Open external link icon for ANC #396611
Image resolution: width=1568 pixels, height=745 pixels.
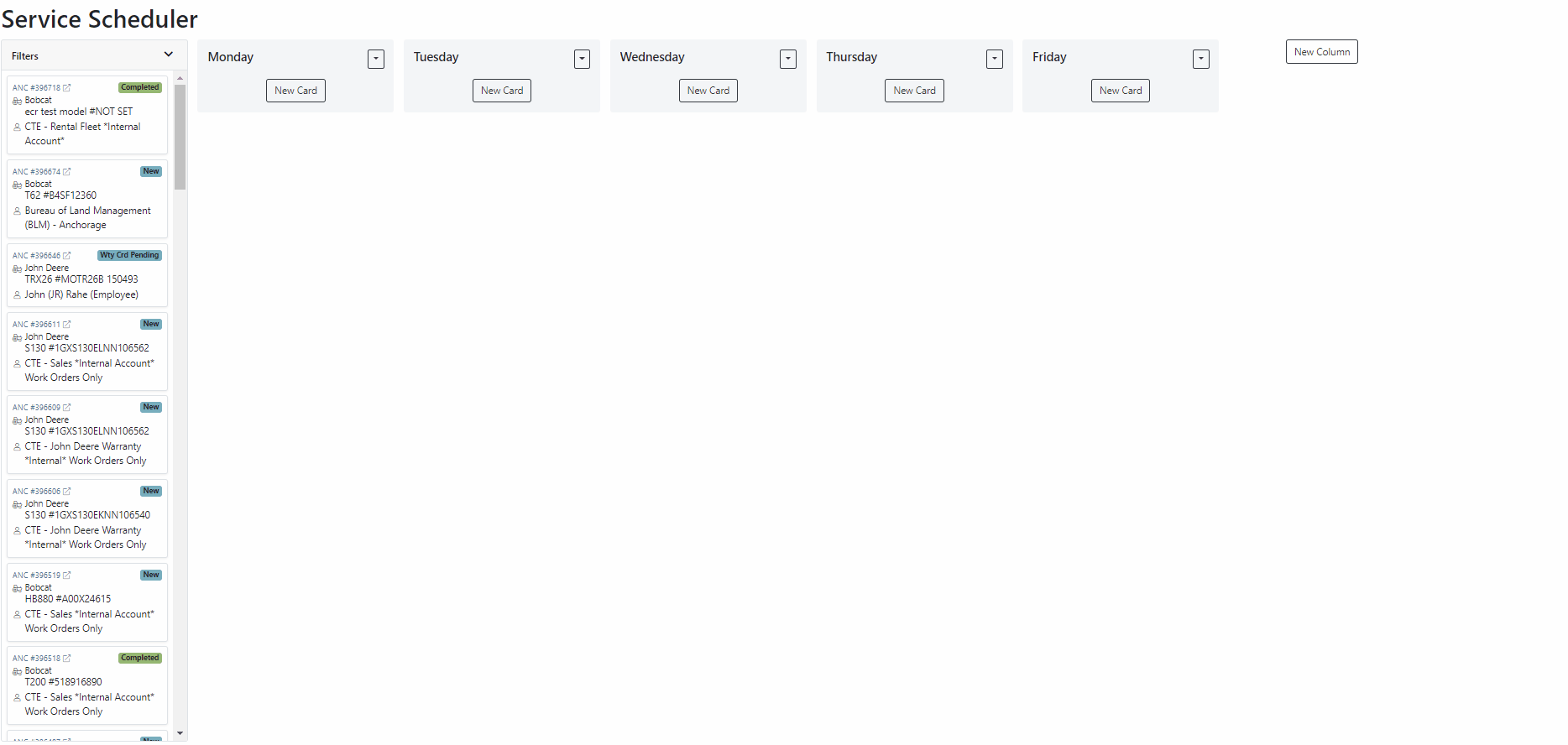(x=67, y=325)
